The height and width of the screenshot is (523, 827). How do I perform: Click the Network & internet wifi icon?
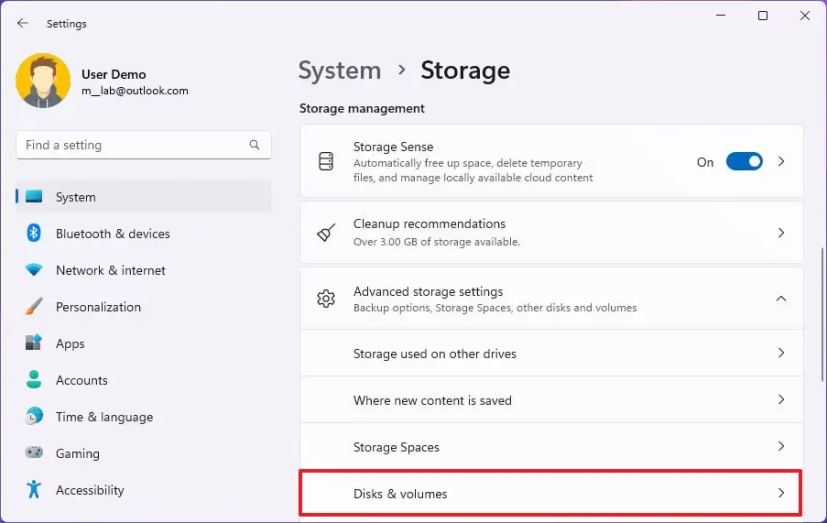pyautogui.click(x=34, y=270)
